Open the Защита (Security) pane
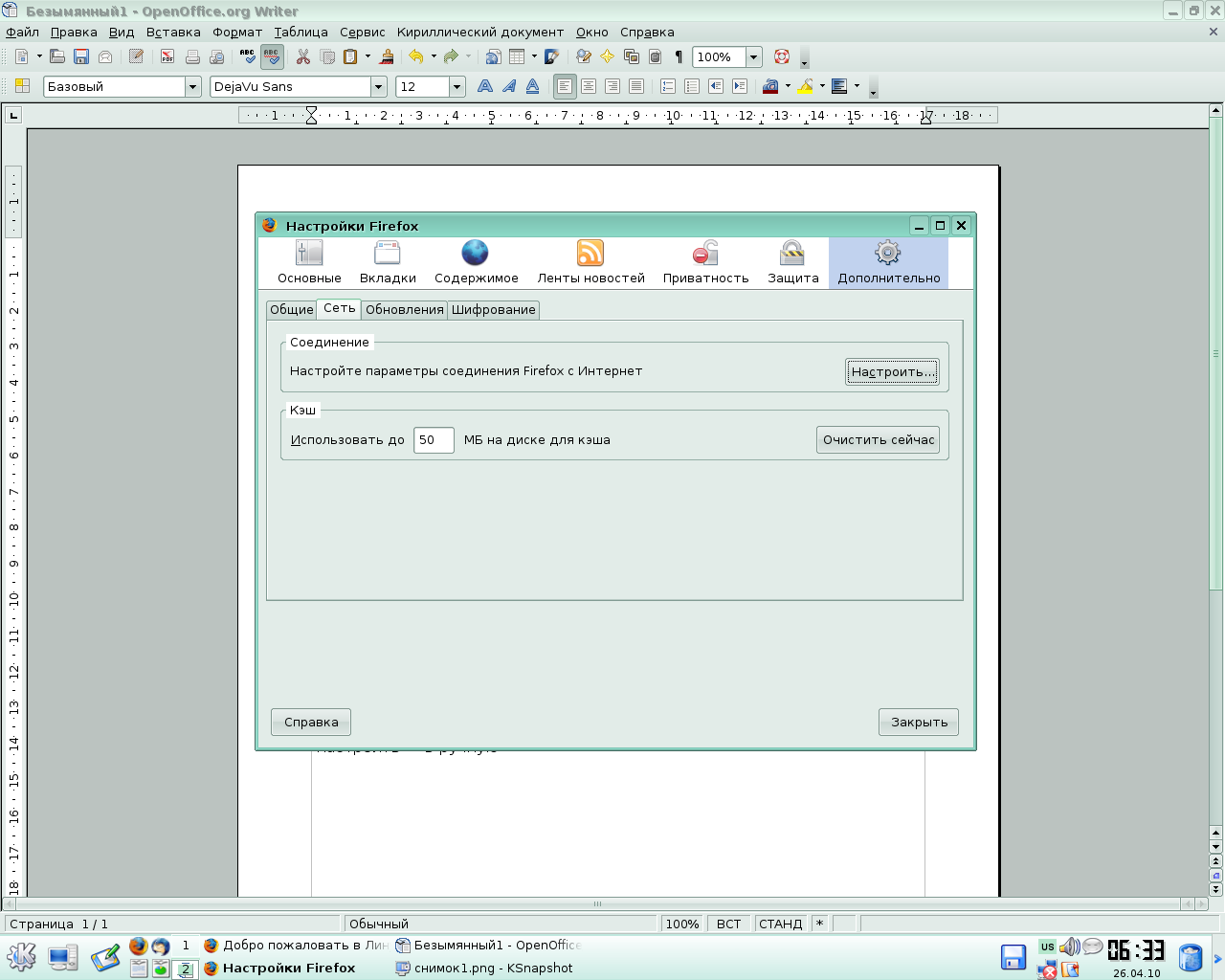The image size is (1225, 980). point(792,262)
